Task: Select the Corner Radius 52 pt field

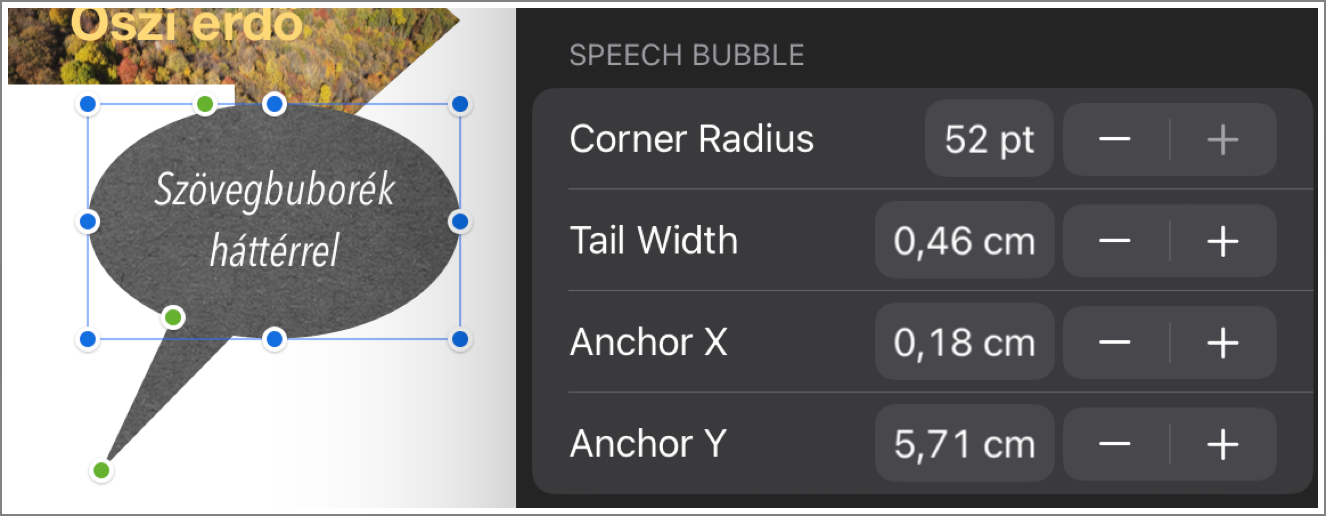Action: coord(989,139)
